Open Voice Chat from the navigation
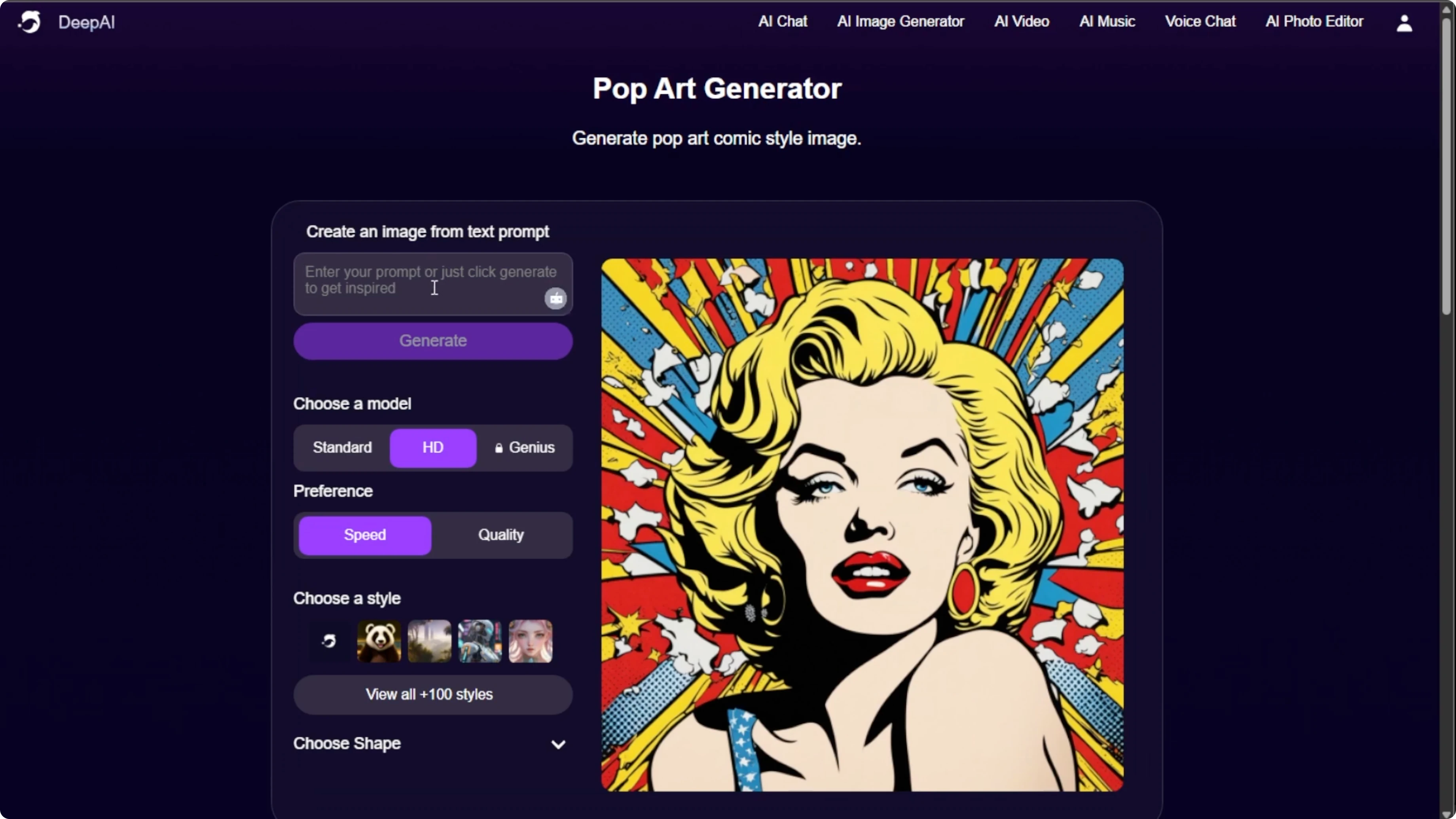 point(1200,21)
